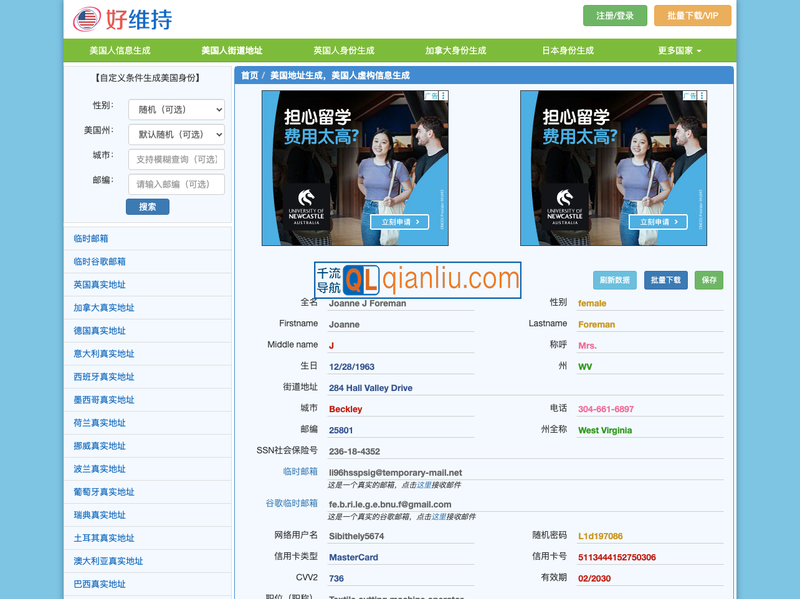This screenshot has height=599, width=800.
Task: Open 加拿大身份生成 nav item
Action: (455, 50)
